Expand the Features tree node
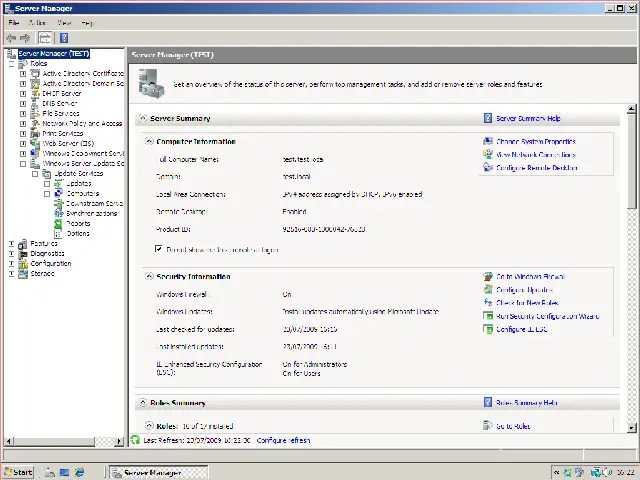This screenshot has width=640, height=480. click(11, 244)
